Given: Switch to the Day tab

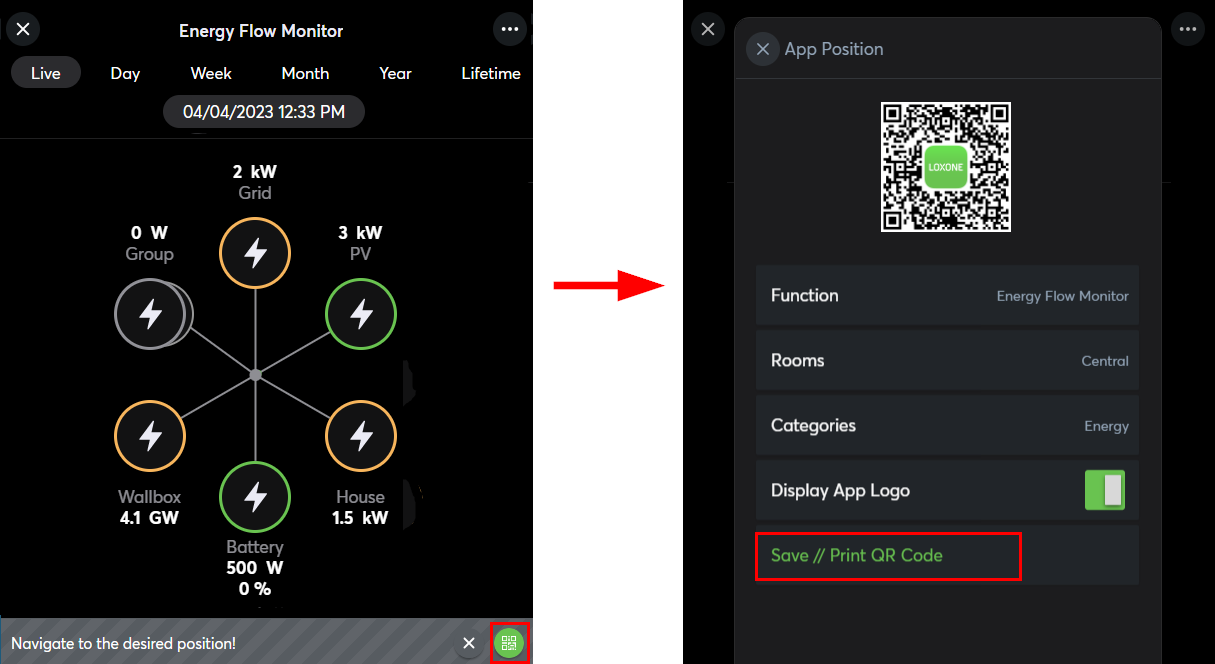Looking at the screenshot, I should tap(125, 73).
